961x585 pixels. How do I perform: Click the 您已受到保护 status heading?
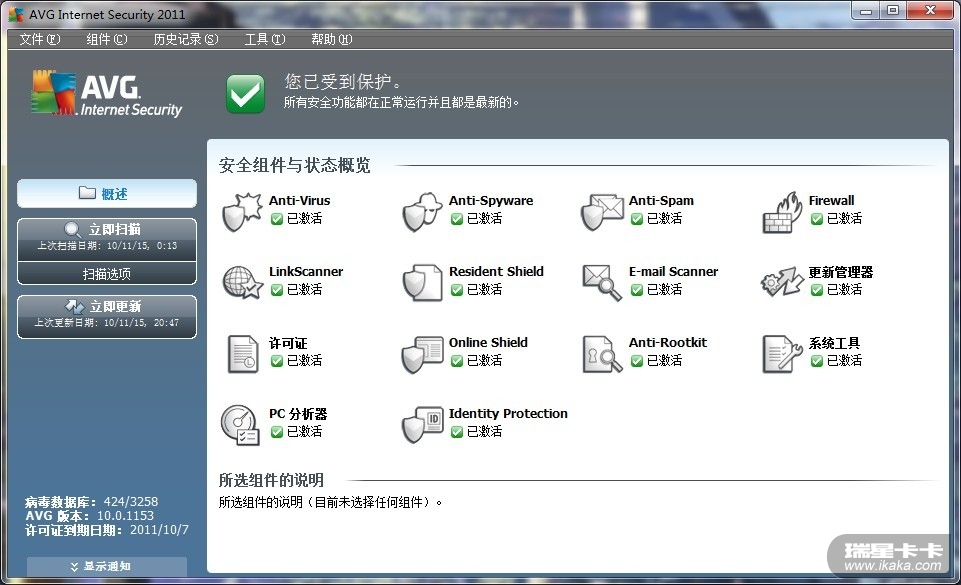(342, 81)
